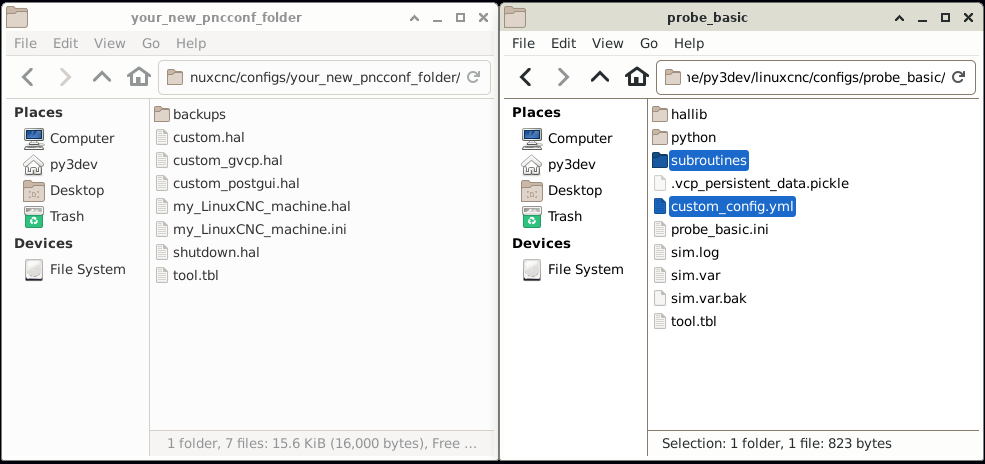Open File System in probe_basic Devices
985x464 pixels.
pyautogui.click(x=573, y=269)
